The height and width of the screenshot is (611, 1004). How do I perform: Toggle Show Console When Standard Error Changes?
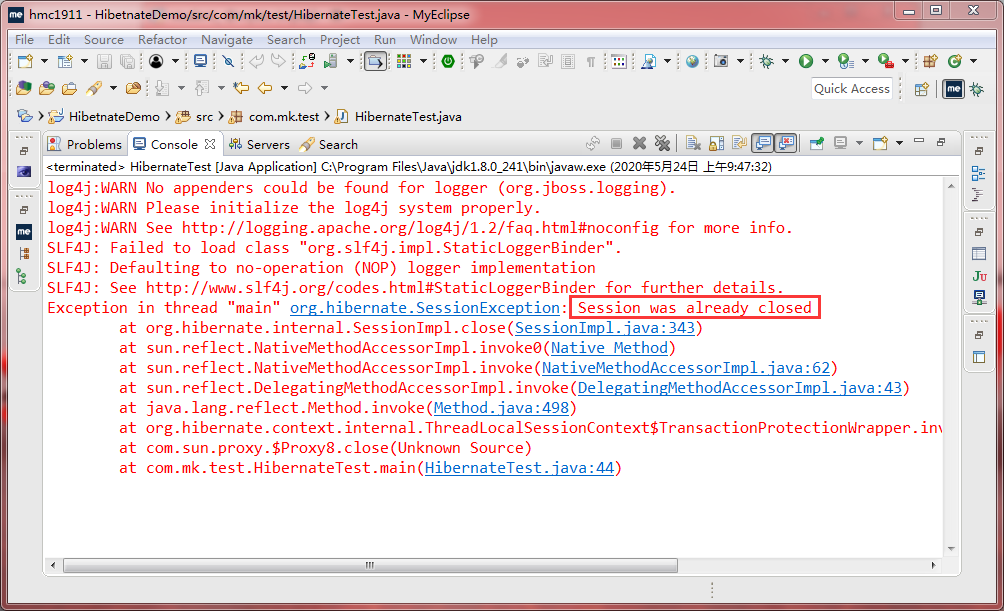click(786, 143)
